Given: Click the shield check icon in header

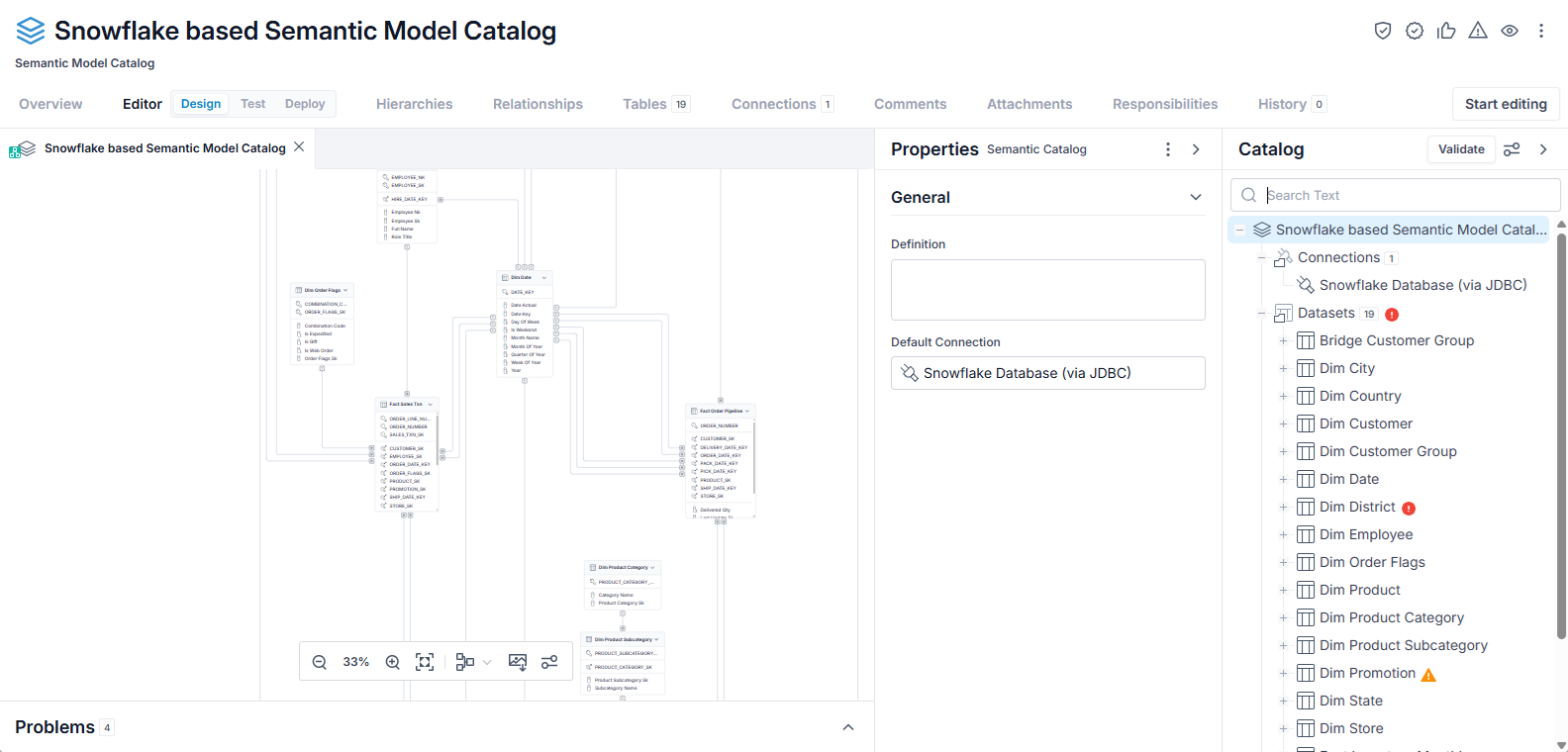Looking at the screenshot, I should pyautogui.click(x=1383, y=31).
